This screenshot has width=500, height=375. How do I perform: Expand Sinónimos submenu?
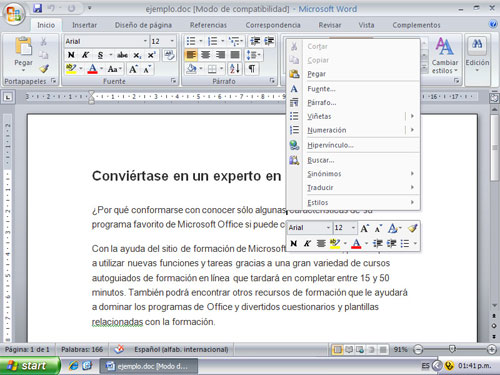(353, 174)
